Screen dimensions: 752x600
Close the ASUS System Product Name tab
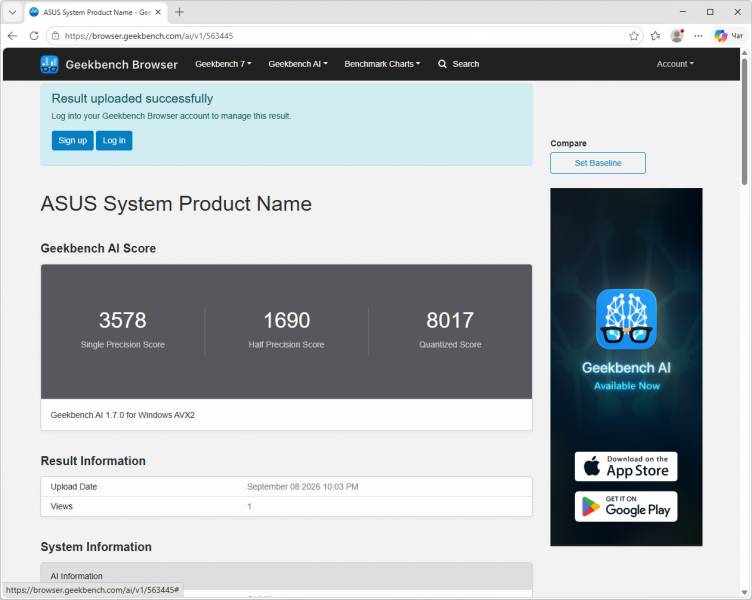(158, 12)
